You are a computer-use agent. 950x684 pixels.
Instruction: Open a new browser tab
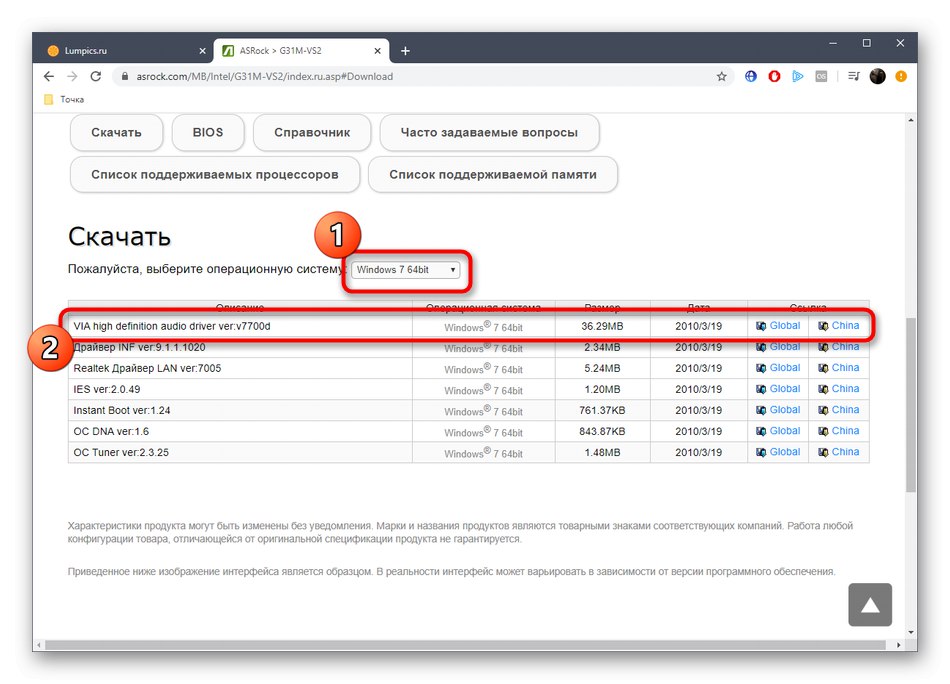click(x=405, y=51)
